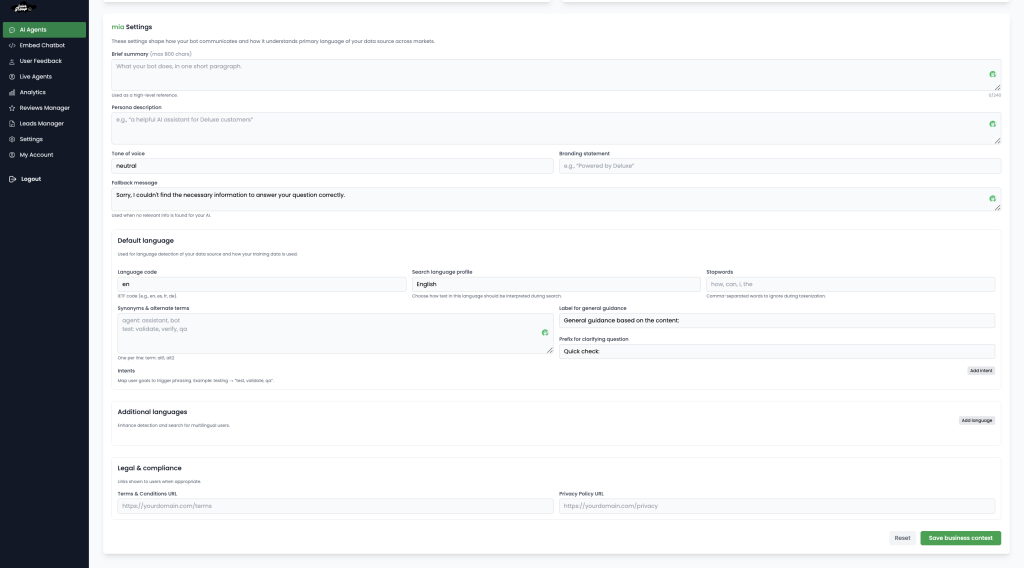Click green icon inside Brief summary field
1024x568 pixels.
tap(992, 74)
